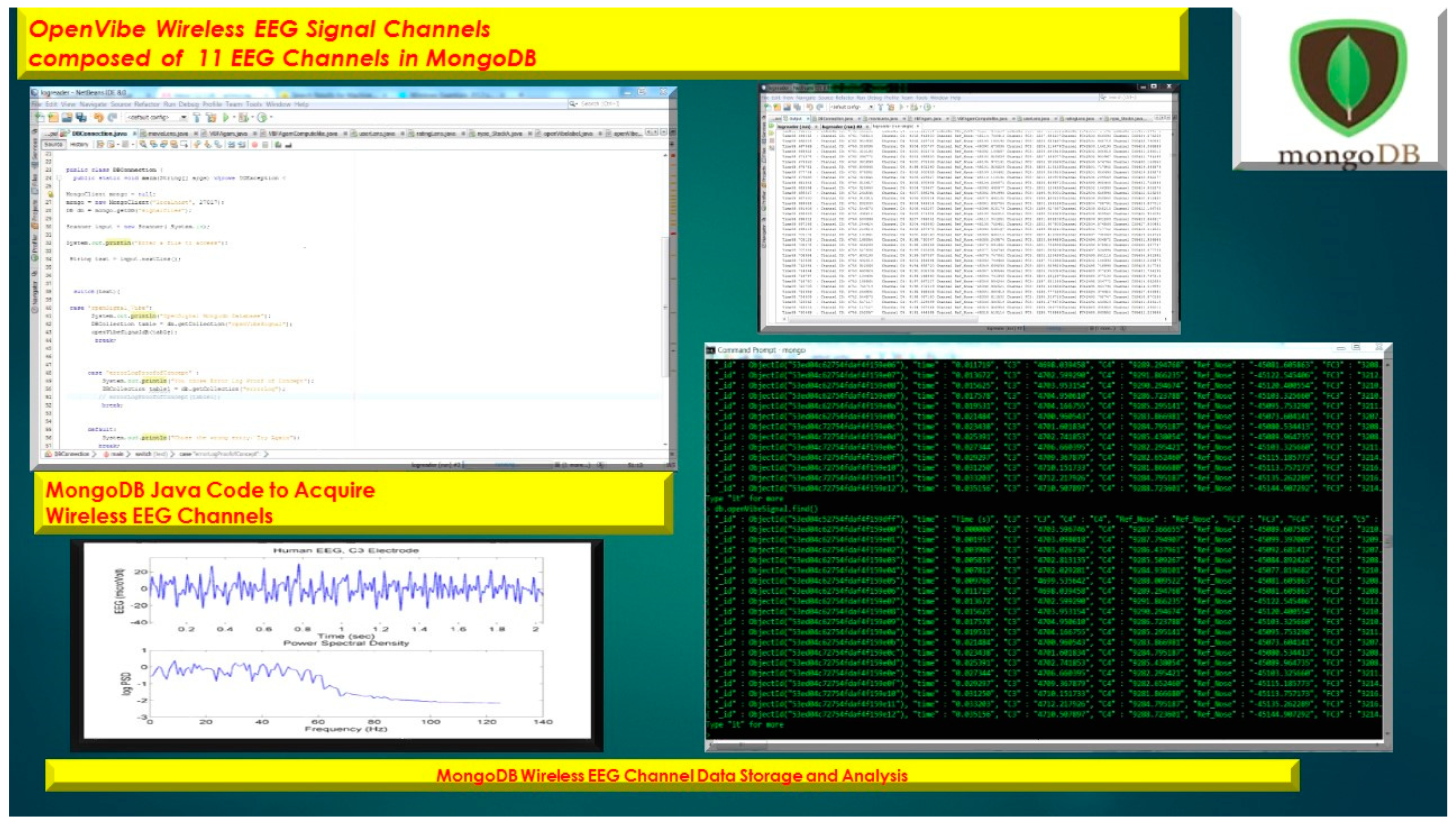The width and height of the screenshot is (1456, 825).
Task: Click the Save All toolbar icon
Action: click(x=81, y=117)
